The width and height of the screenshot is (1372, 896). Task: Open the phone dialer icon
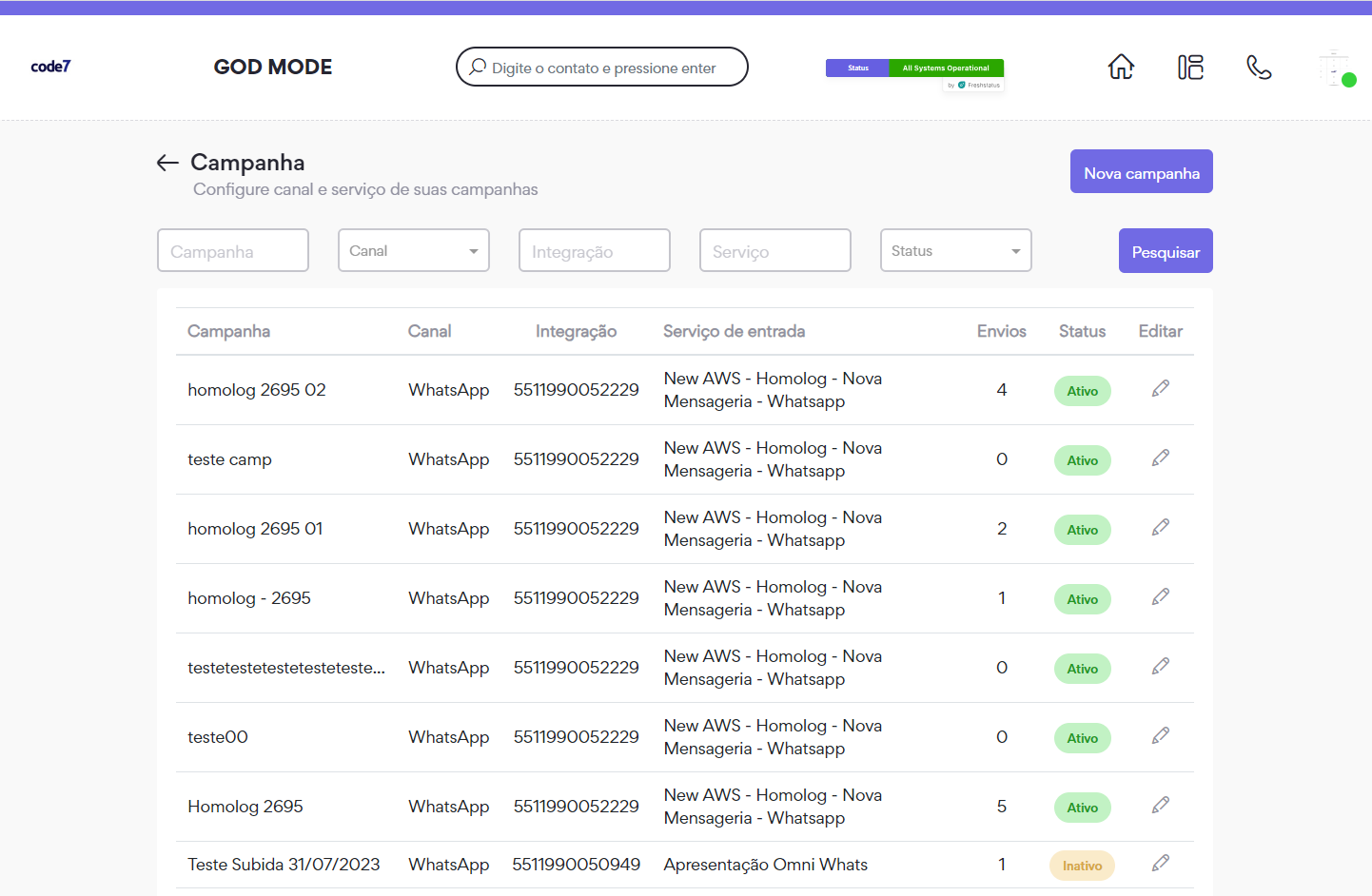[1259, 68]
